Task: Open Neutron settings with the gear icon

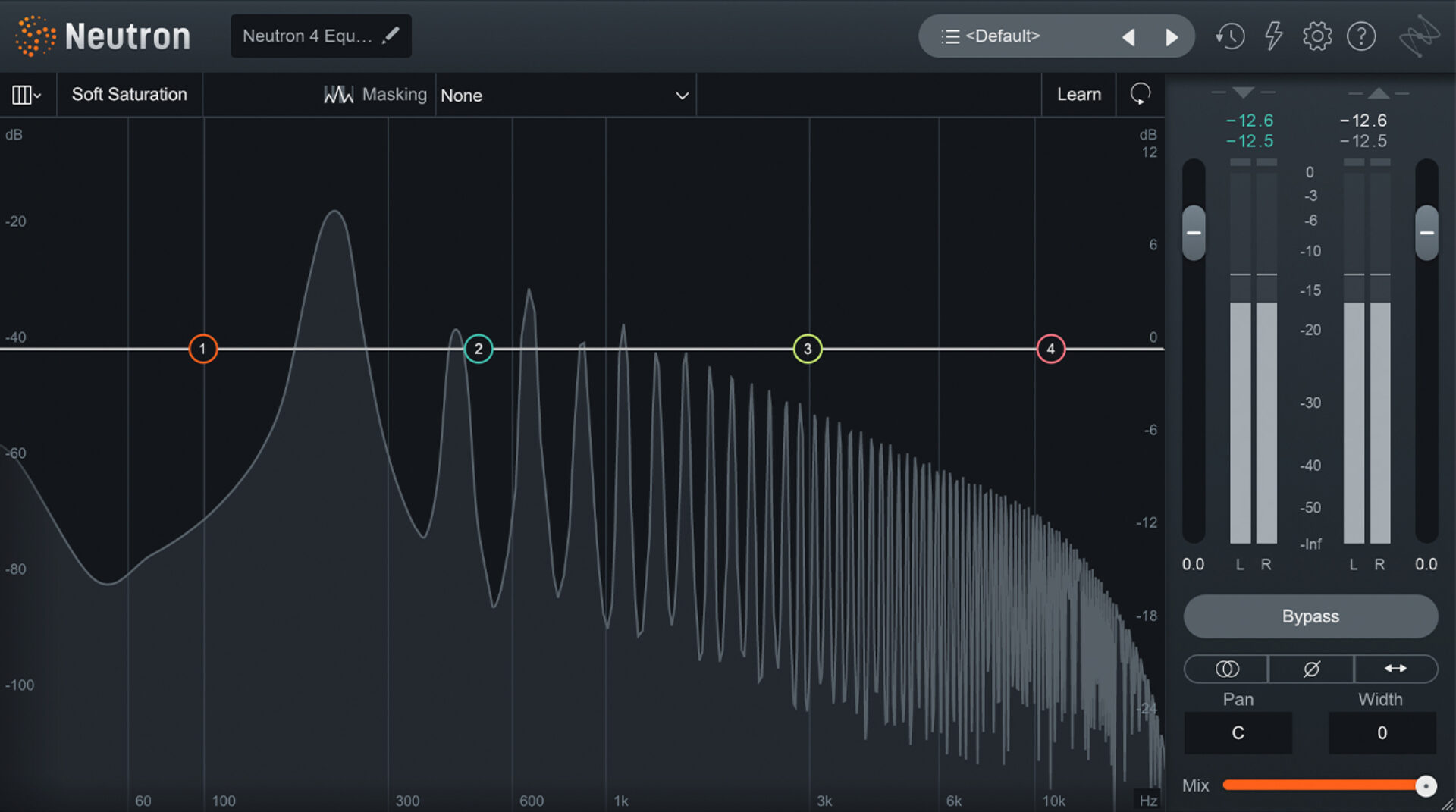Action: [x=1317, y=36]
